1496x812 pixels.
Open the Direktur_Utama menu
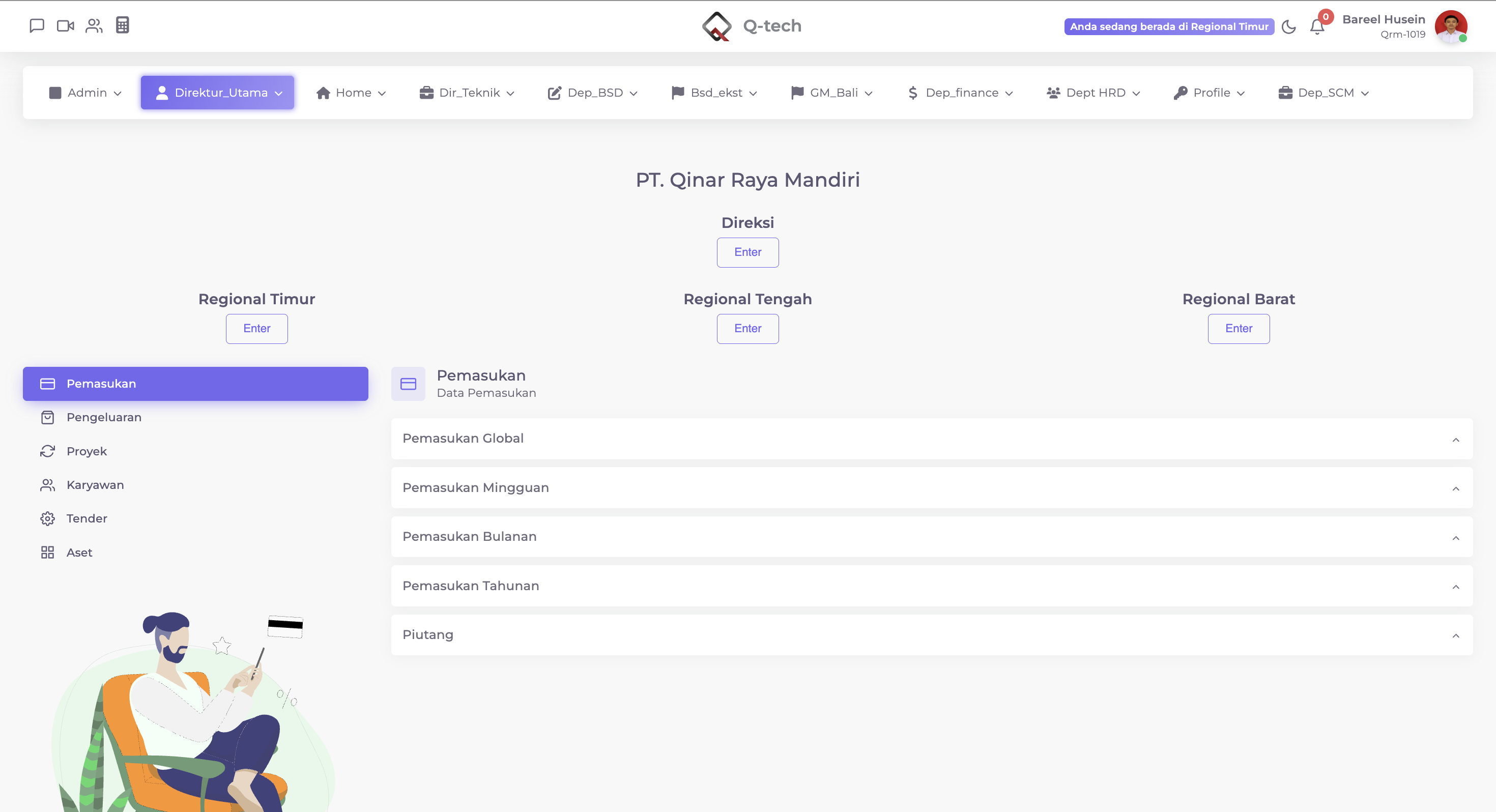pos(217,93)
